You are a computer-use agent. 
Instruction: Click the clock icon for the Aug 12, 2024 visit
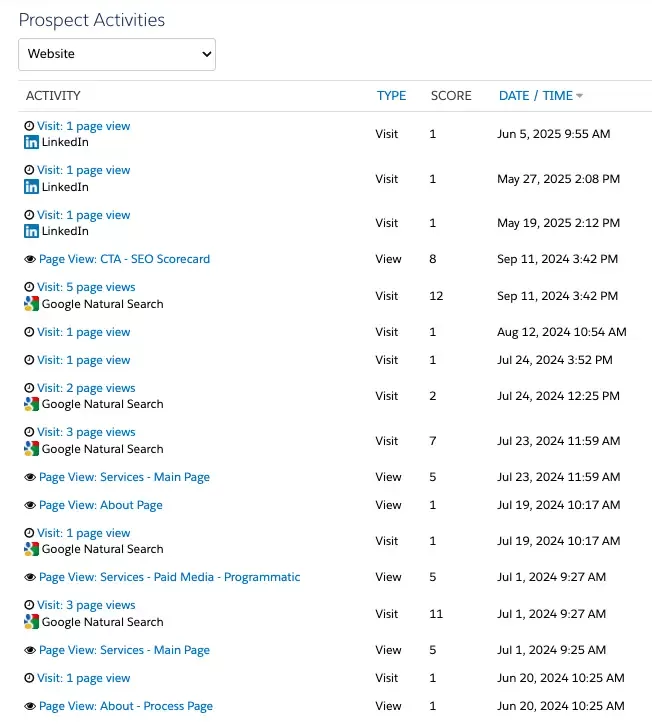pos(29,332)
